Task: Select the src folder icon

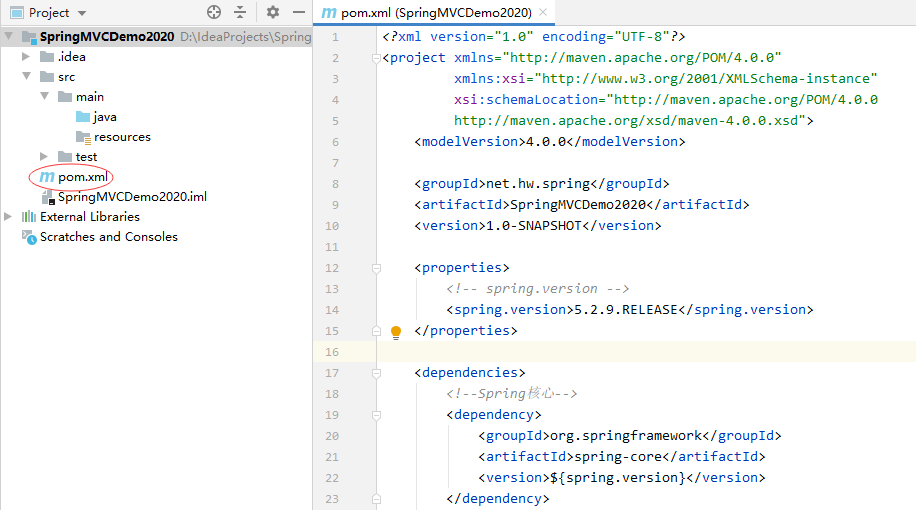Action: 47,77
